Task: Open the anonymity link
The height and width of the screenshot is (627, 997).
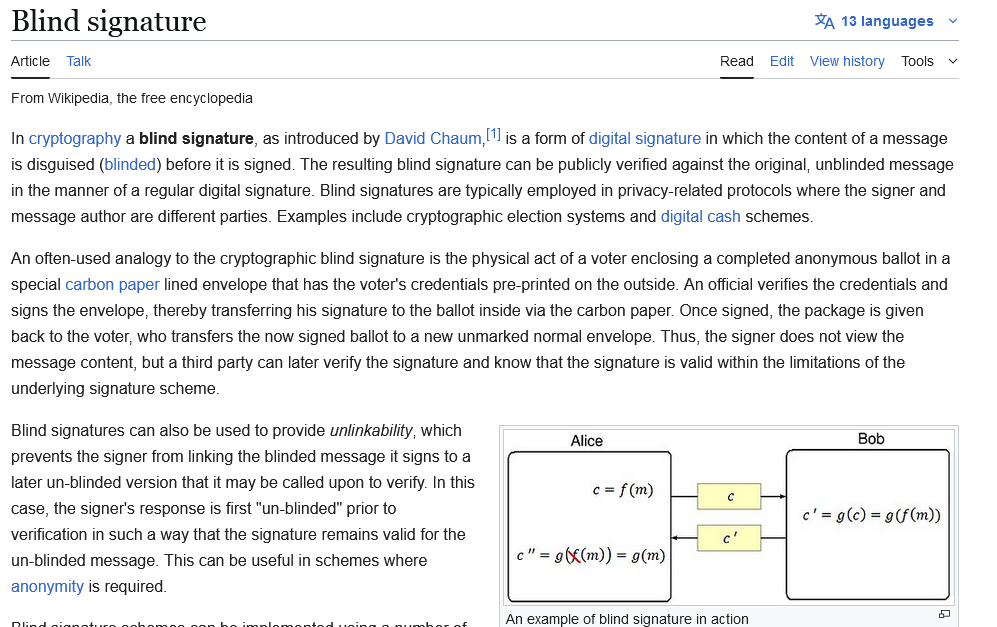Action: click(47, 586)
